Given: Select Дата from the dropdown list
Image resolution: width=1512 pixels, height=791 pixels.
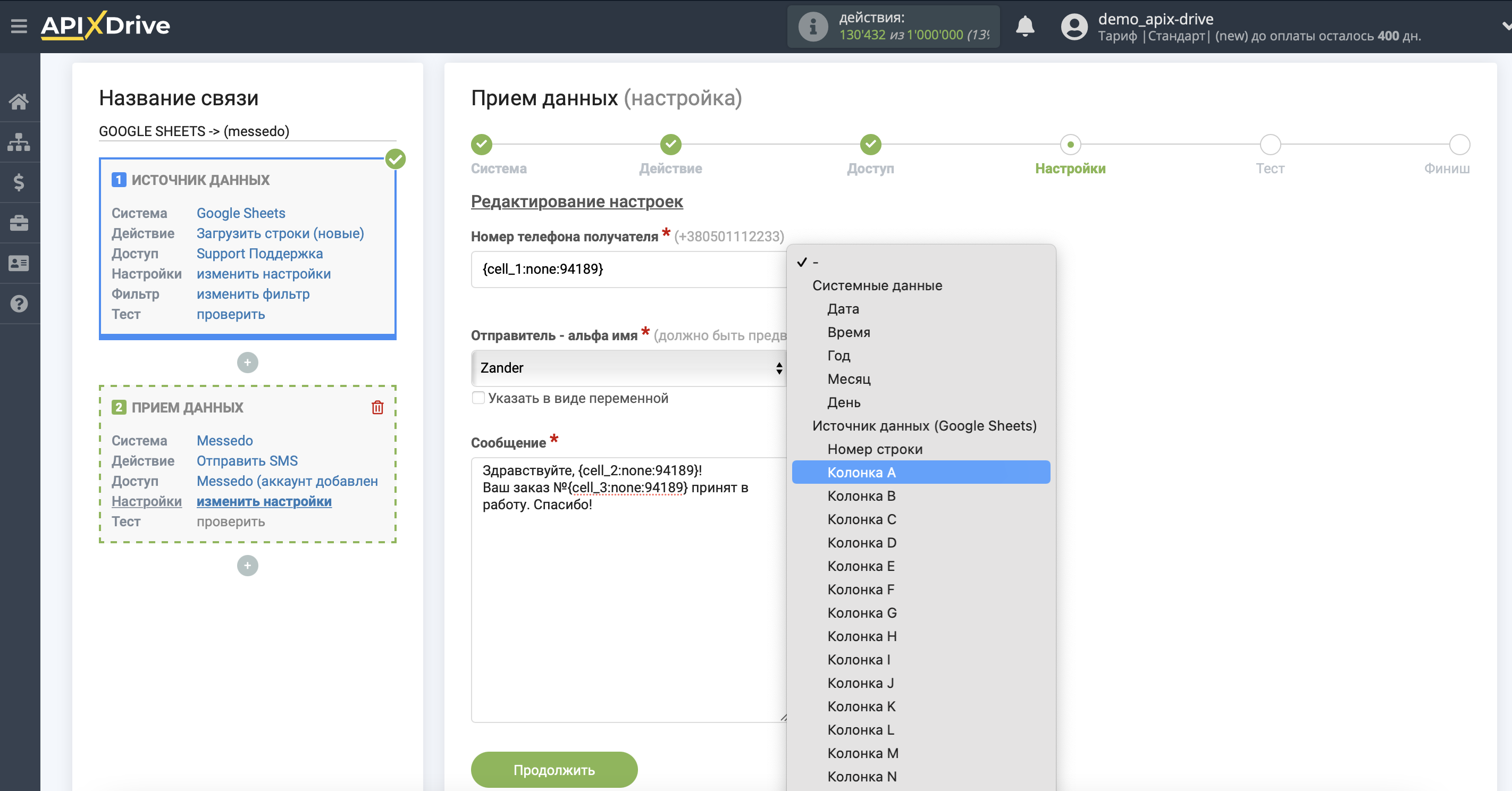Looking at the screenshot, I should coord(921,309).
